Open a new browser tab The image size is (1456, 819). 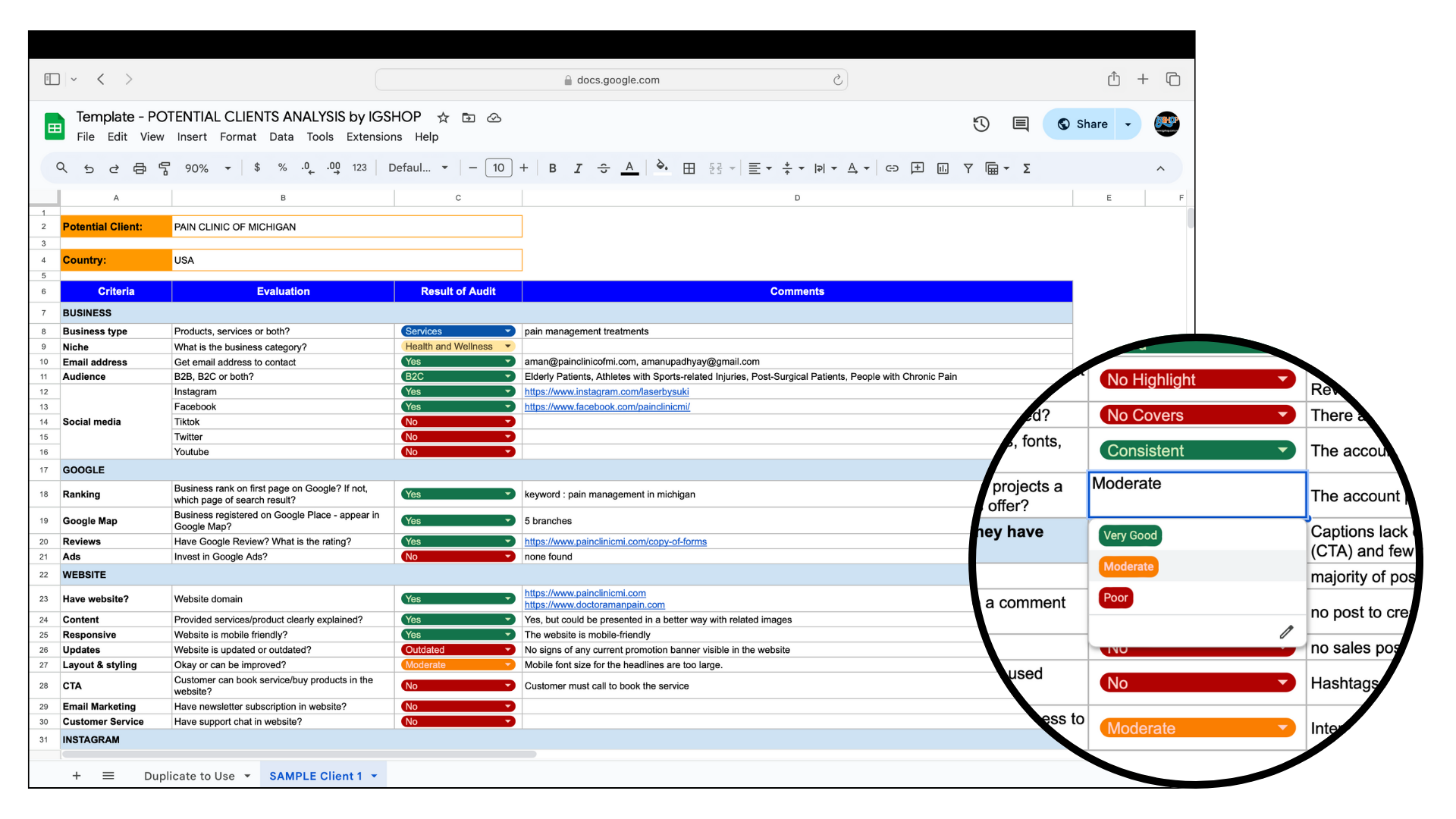[1143, 79]
